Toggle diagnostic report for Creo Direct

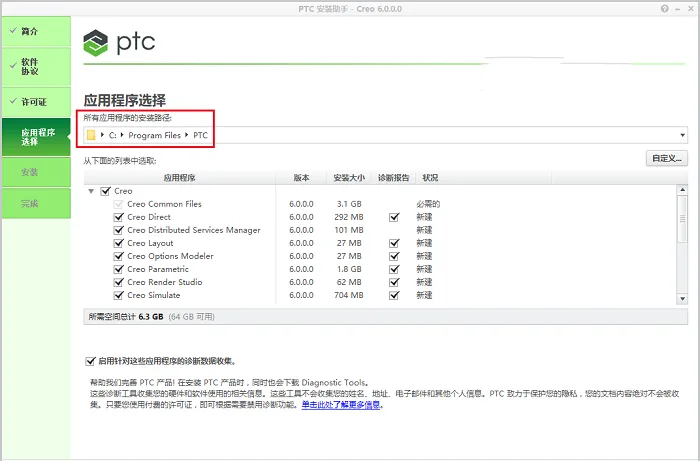394,217
